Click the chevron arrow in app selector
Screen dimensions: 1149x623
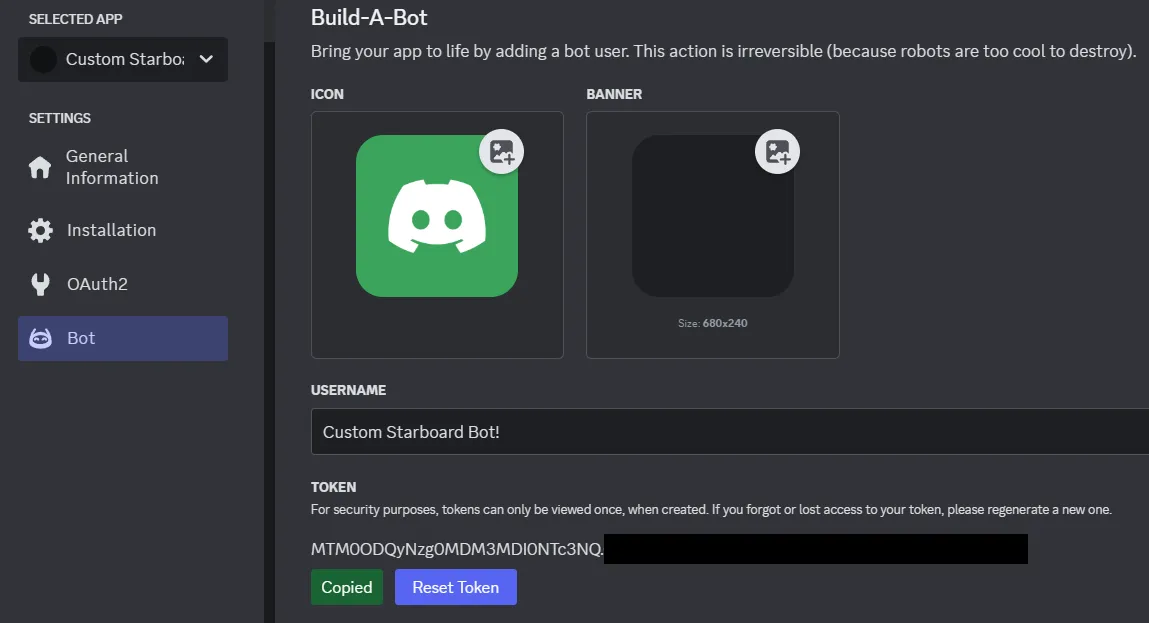pyautogui.click(x=206, y=59)
